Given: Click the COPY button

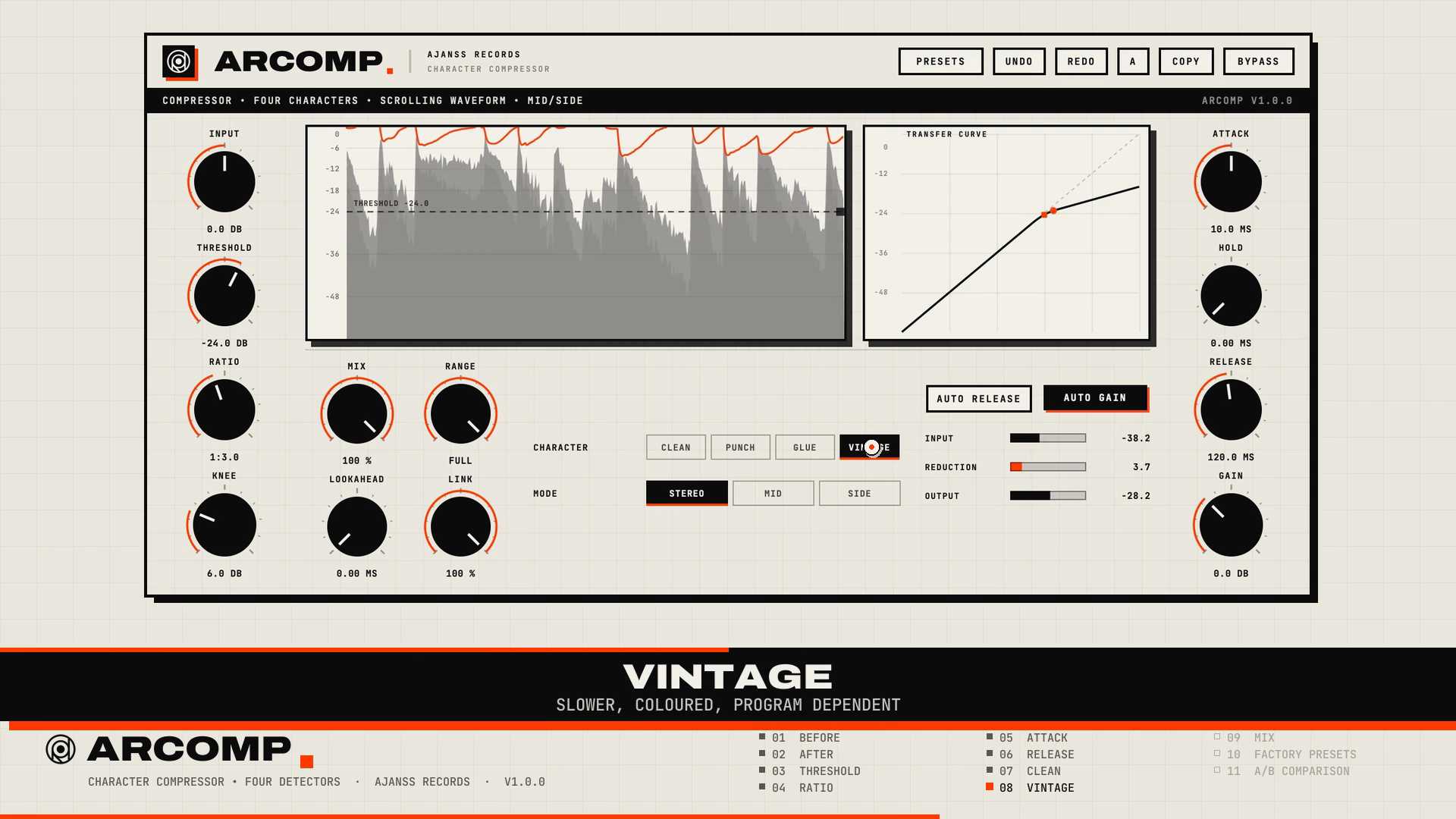Looking at the screenshot, I should point(1186,61).
